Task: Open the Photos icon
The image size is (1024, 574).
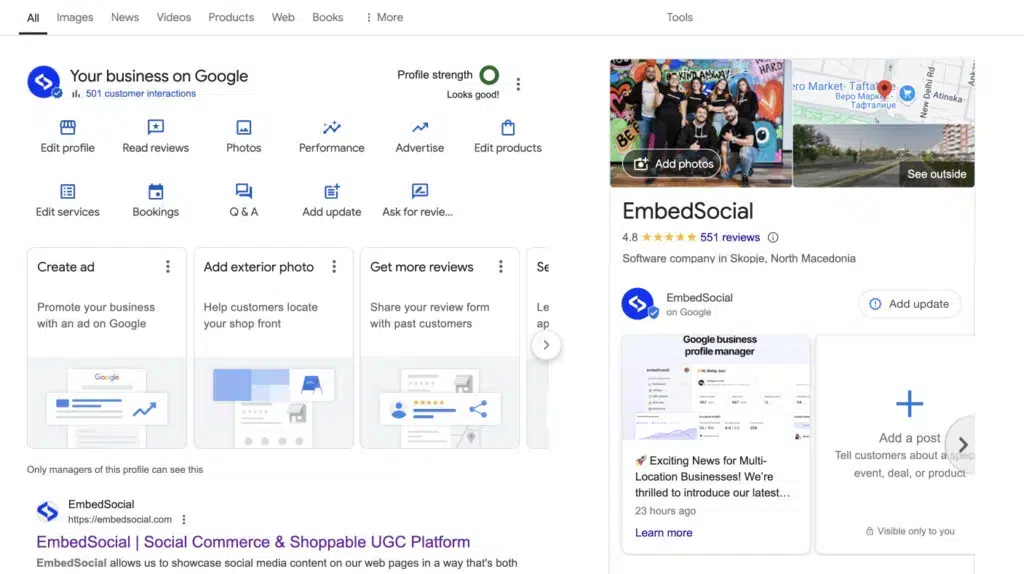Action: (244, 127)
